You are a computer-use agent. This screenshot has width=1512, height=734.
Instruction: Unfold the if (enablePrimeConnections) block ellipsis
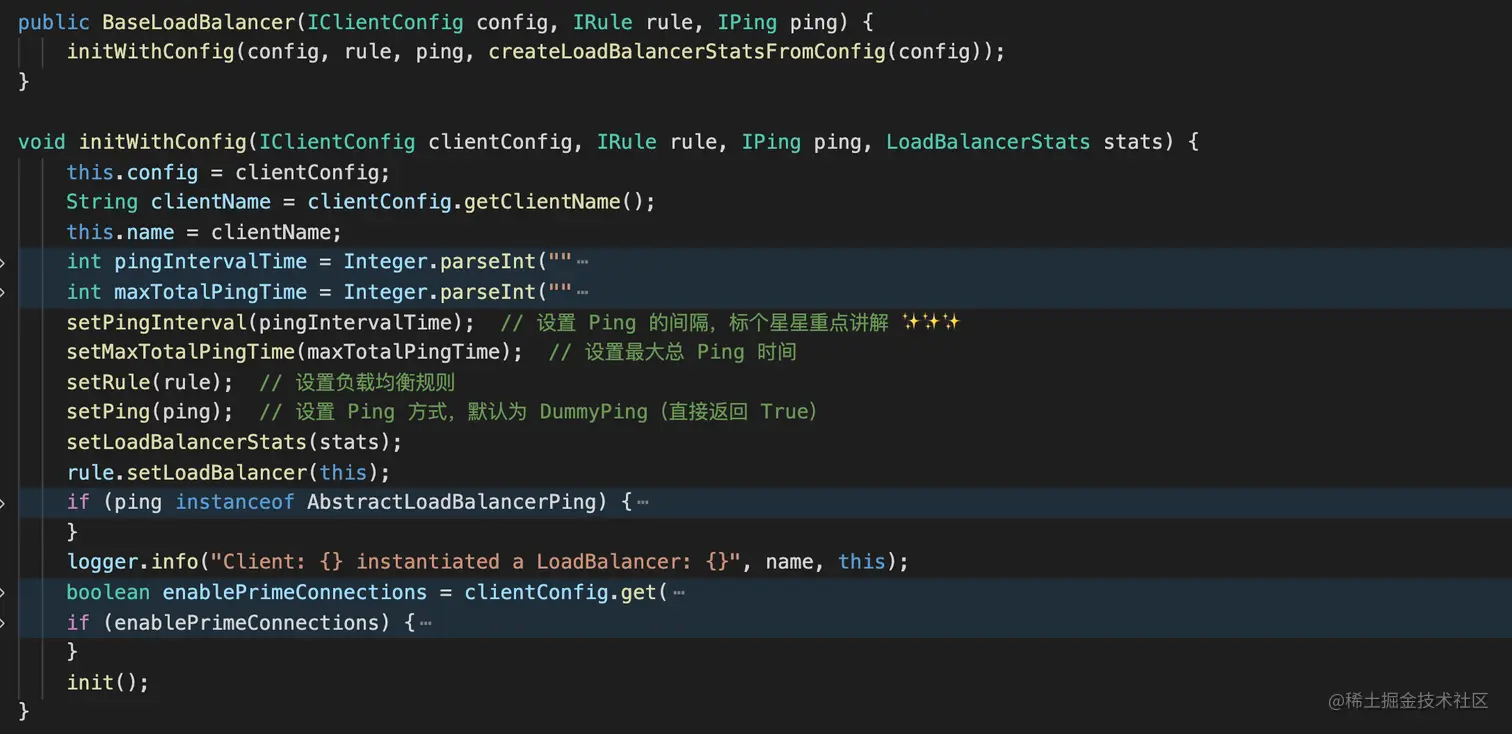426,622
